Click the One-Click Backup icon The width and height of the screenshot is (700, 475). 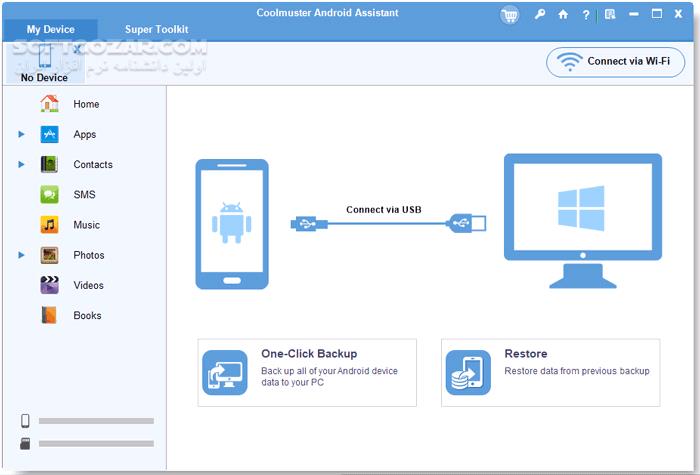coord(225,373)
